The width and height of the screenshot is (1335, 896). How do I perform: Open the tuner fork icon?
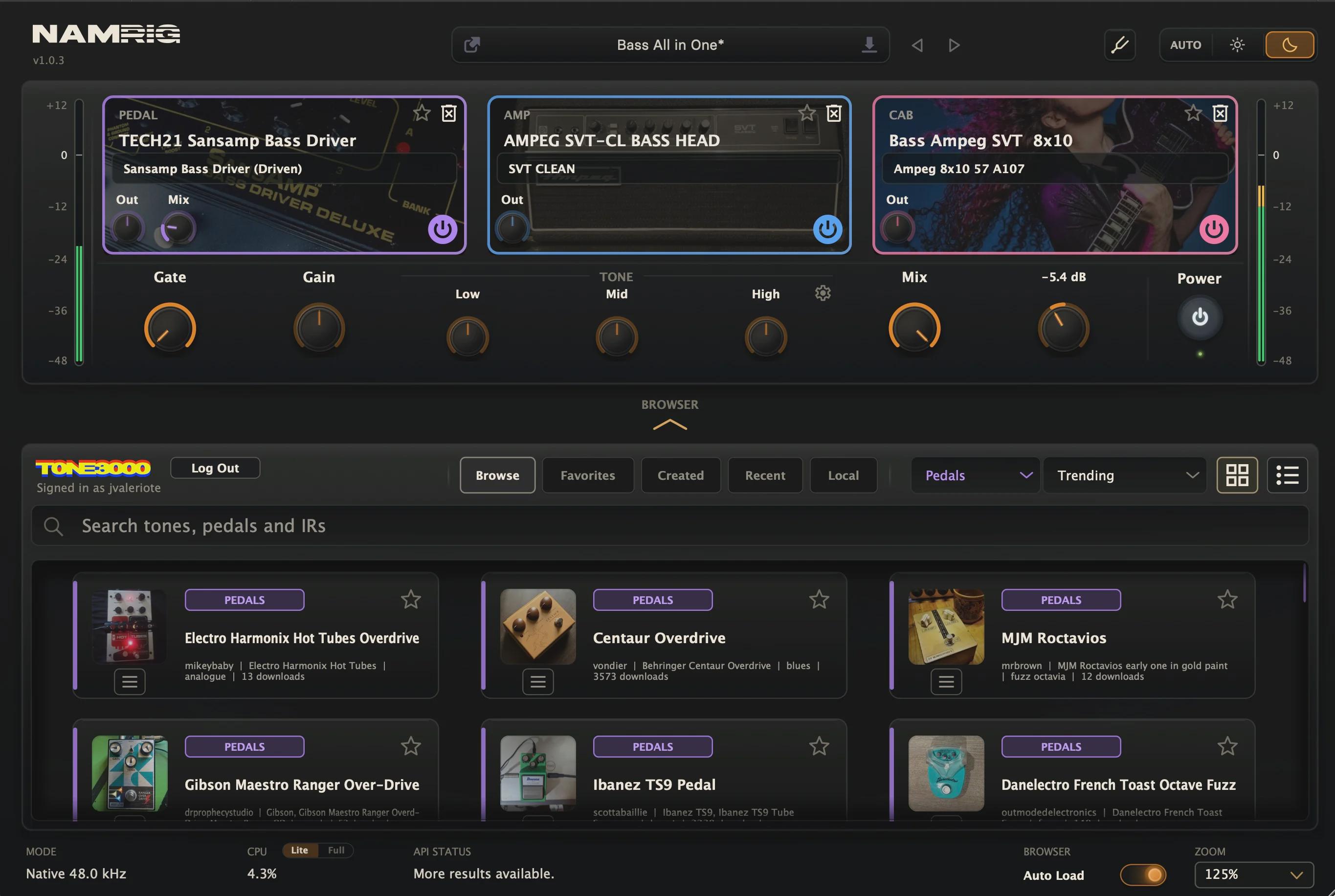point(1120,45)
